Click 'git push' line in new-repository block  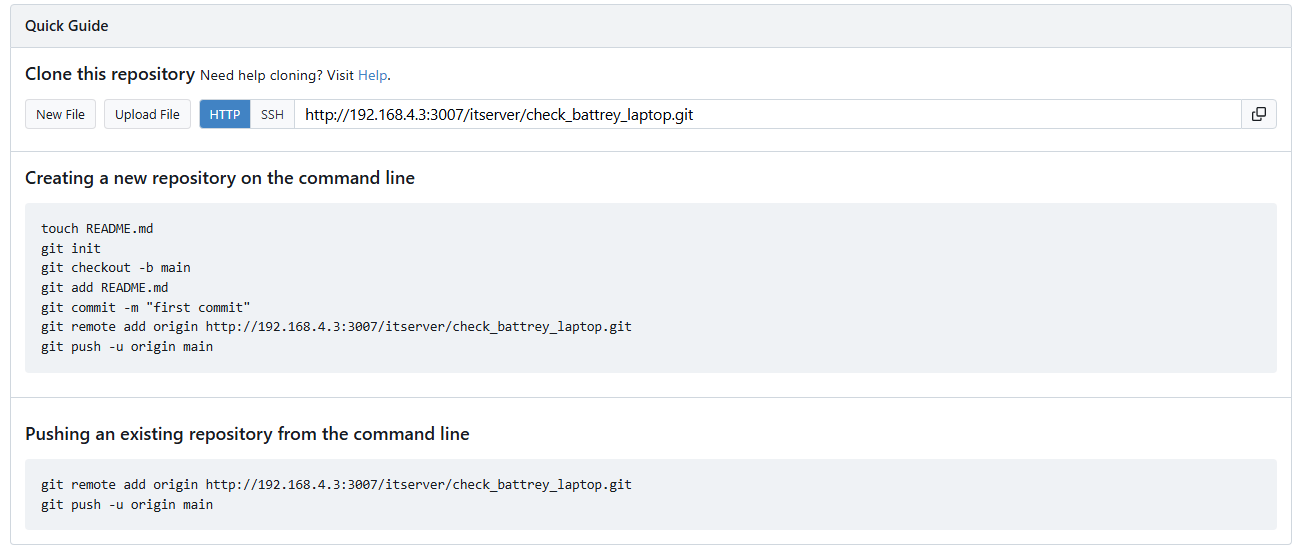click(127, 347)
